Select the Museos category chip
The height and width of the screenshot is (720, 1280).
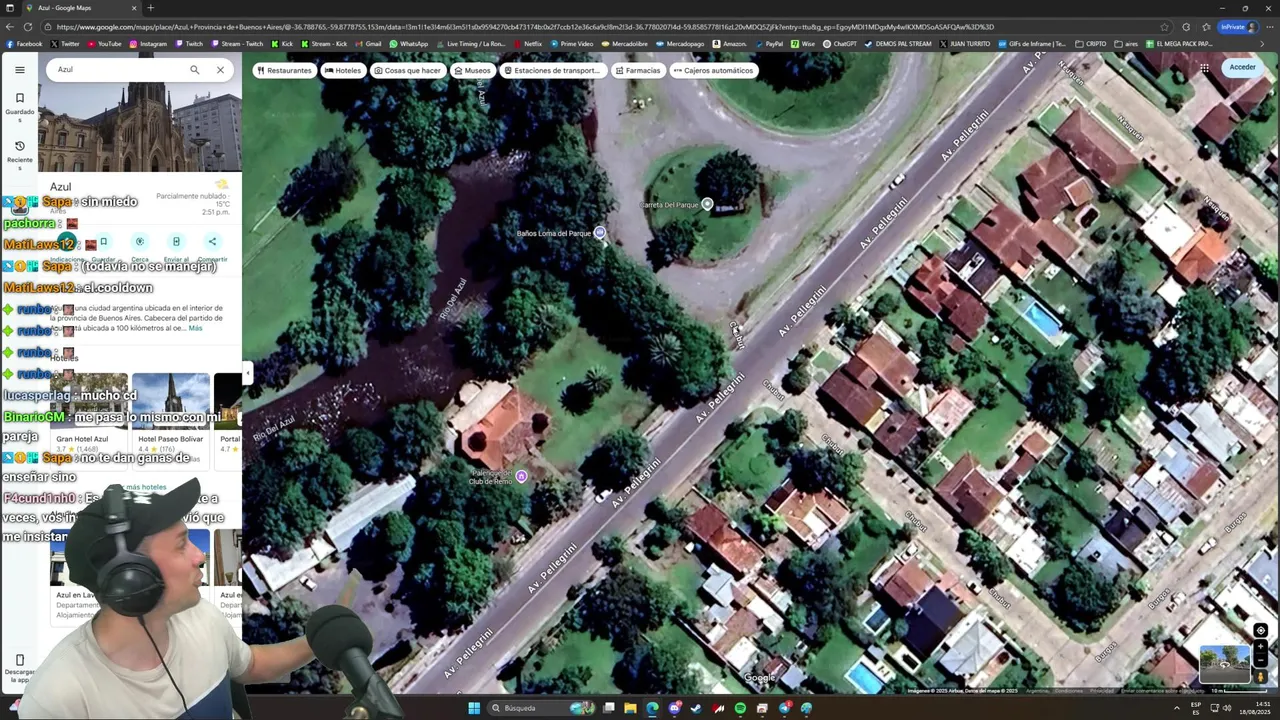pos(472,70)
